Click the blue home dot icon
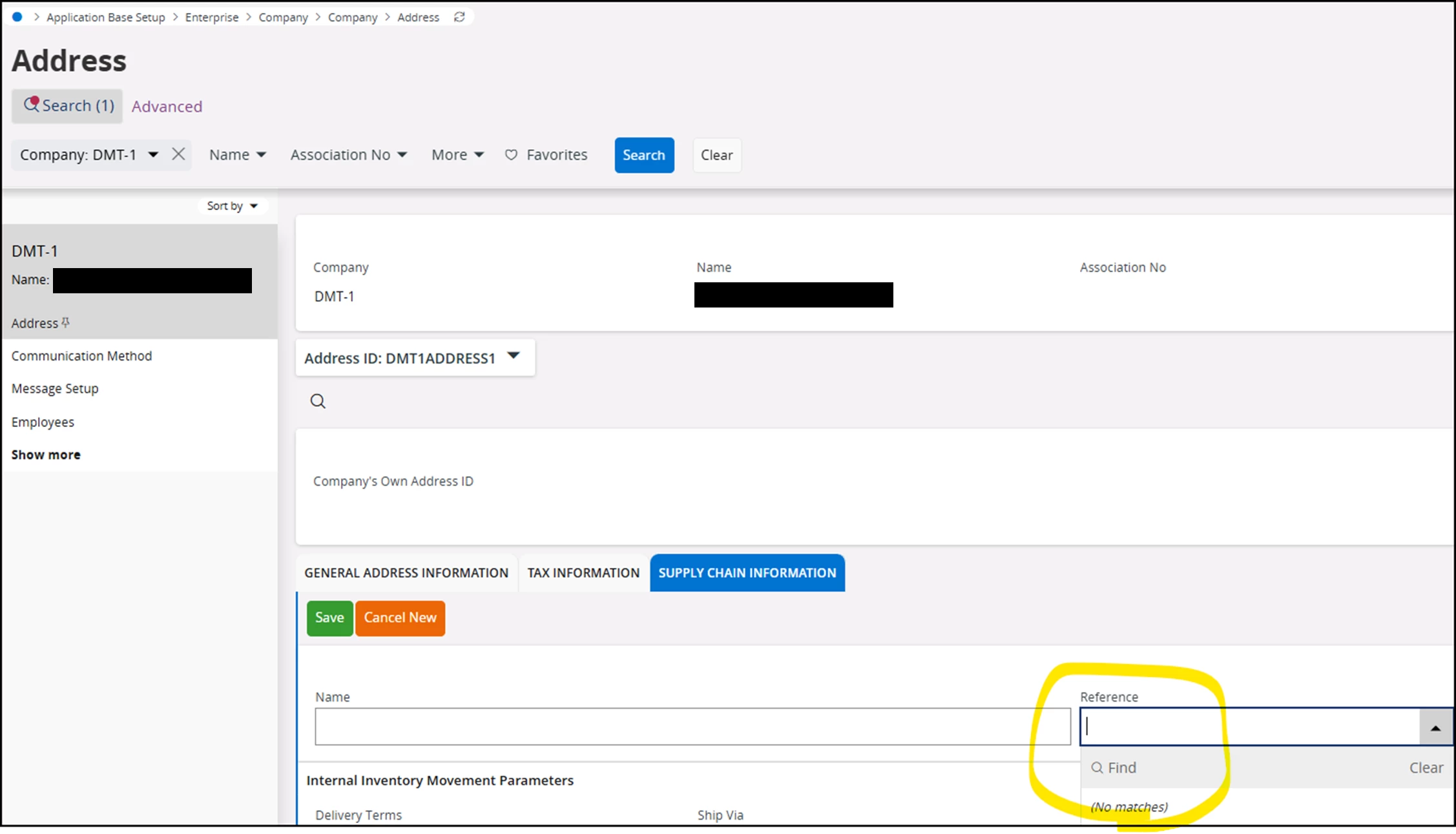Image resolution: width=1456 pixels, height=834 pixels. coord(17,17)
